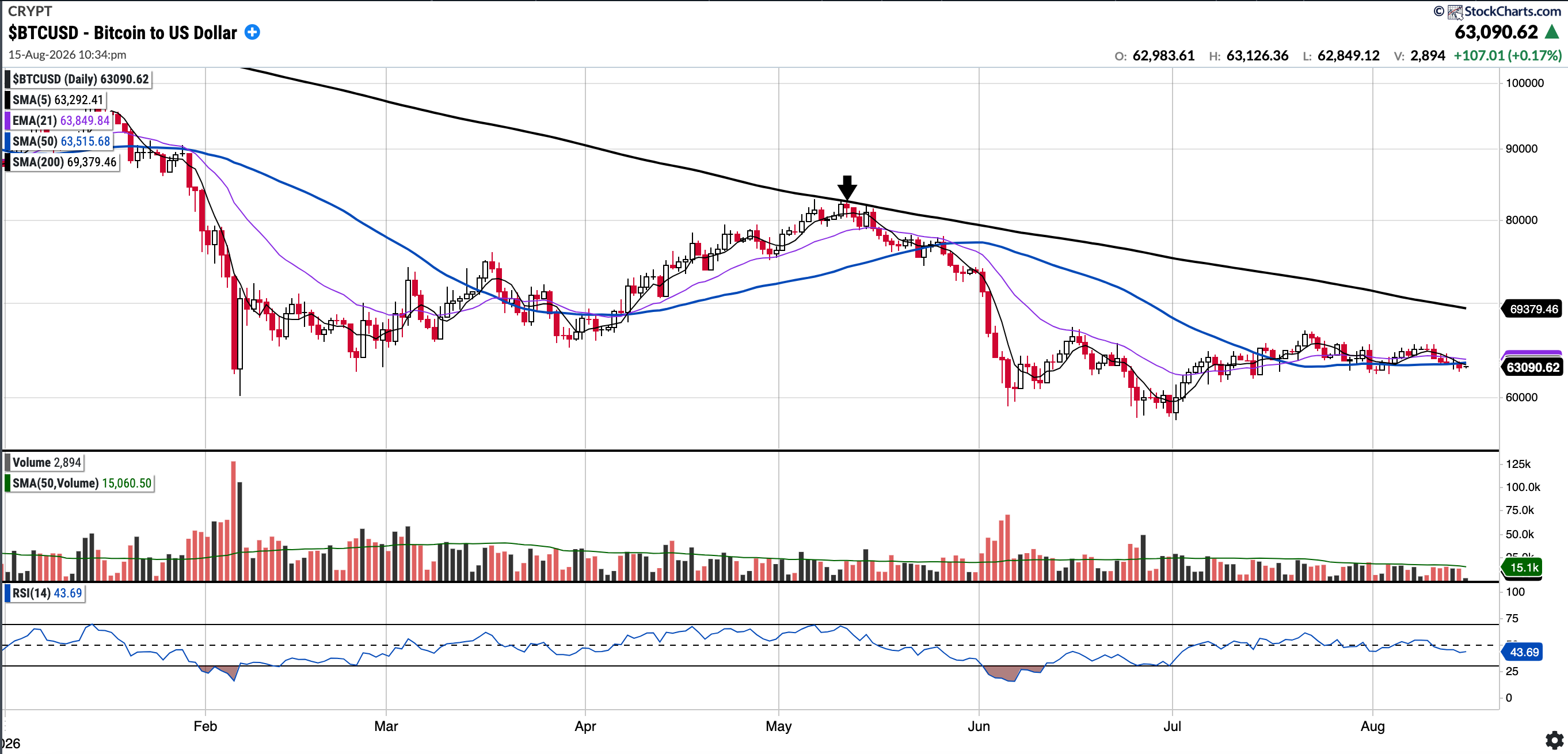The image size is (1568, 754).
Task: Click the "Jun" date axis label
Action: pos(979,726)
